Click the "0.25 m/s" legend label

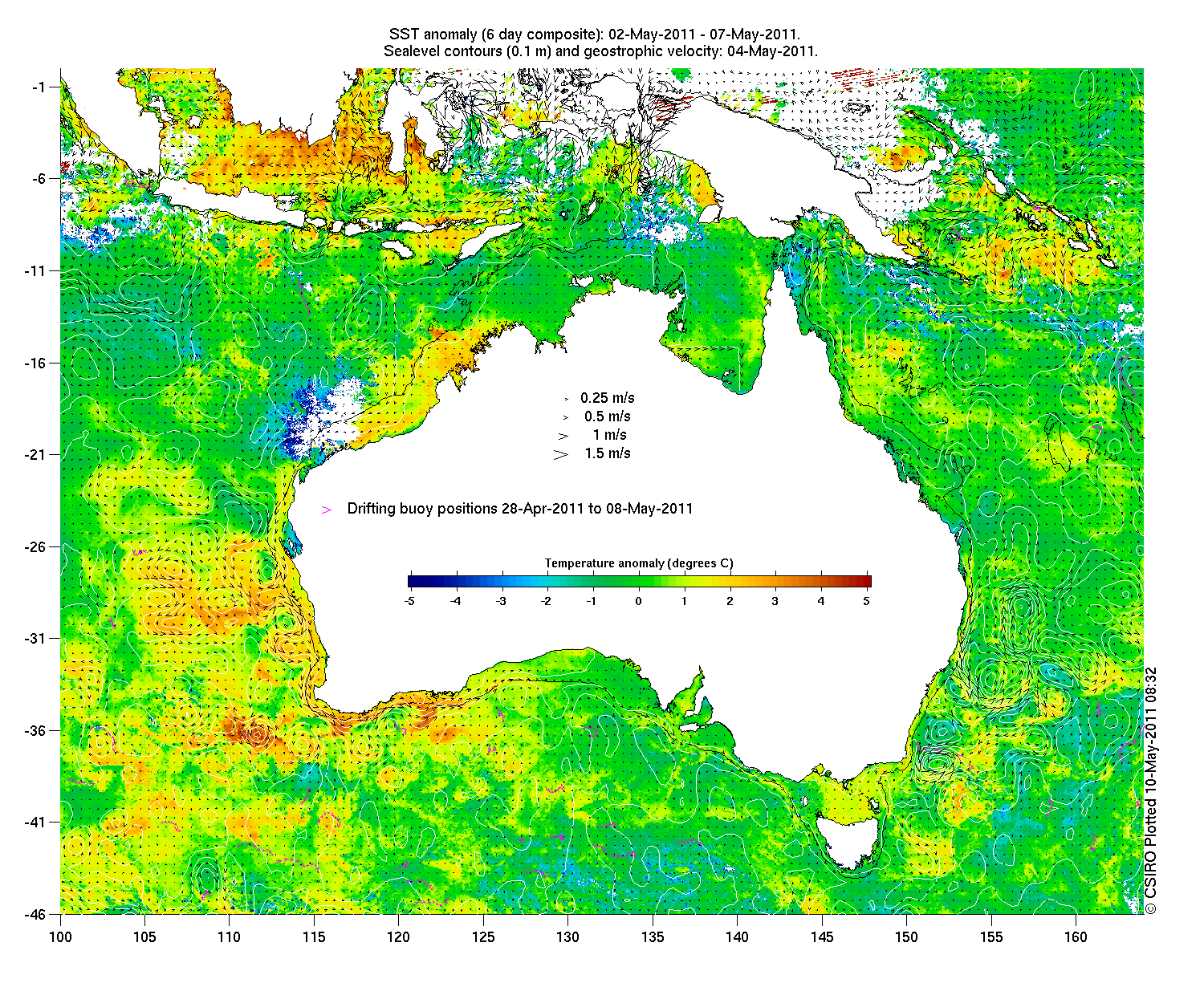608,398
